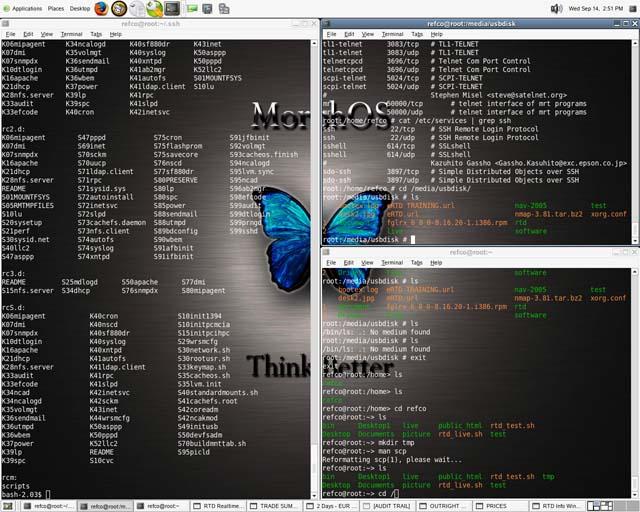
Task: Click scroll-up arrow of the ~/.ssh terminal
Action: (x=314, y=43)
